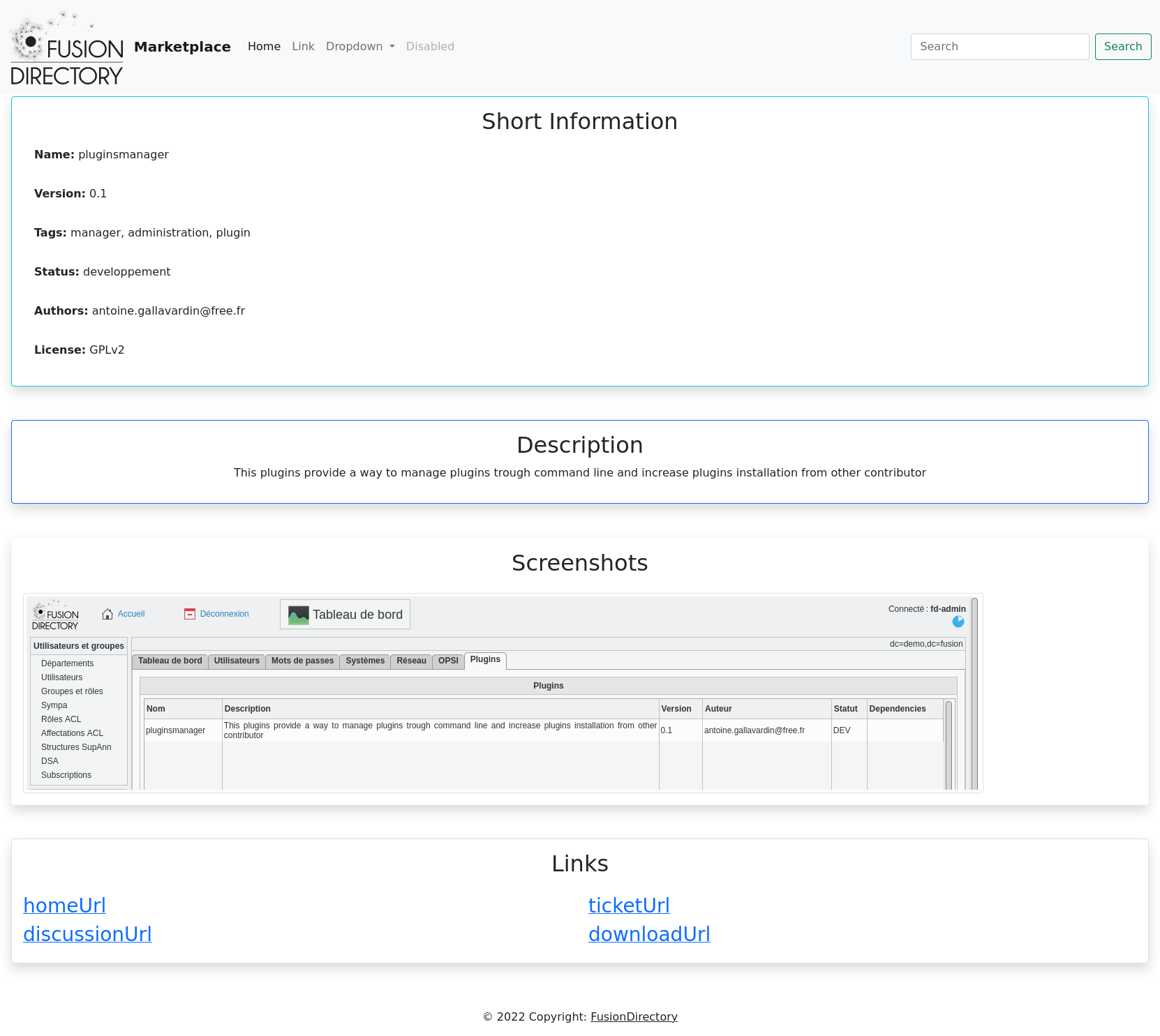Viewport: 1160px width, 1036px height.
Task: Click the author email antoine.gallavardin@free.fr
Action: pos(168,311)
